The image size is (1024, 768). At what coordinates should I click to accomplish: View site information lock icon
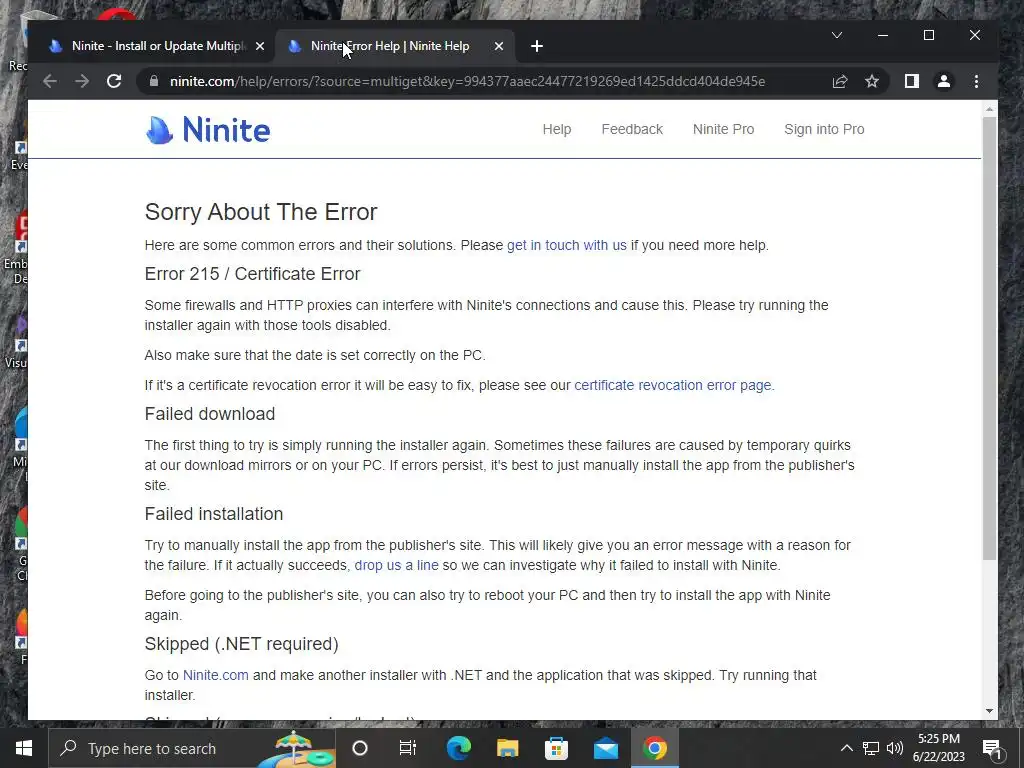[154, 81]
